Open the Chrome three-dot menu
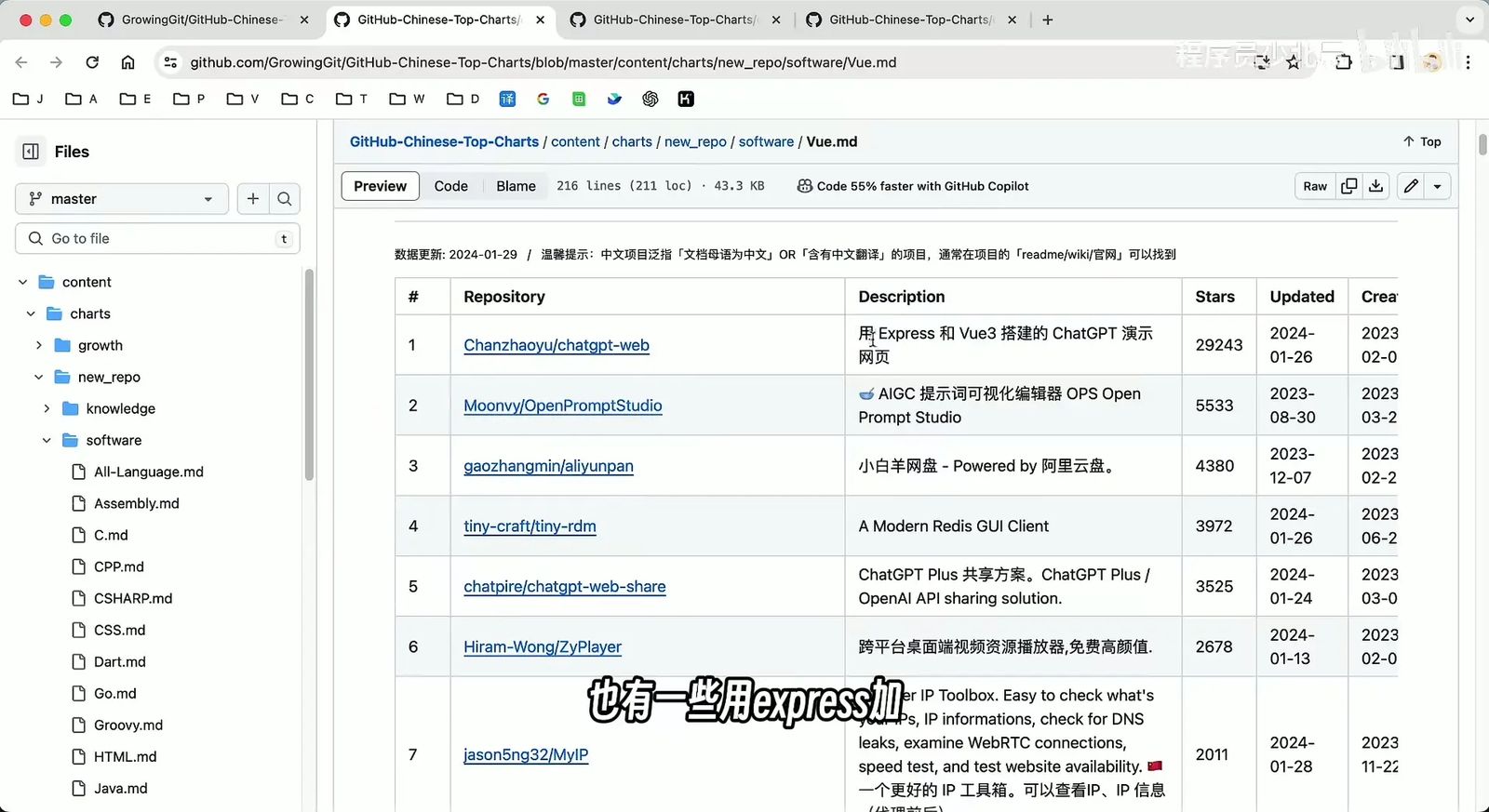The image size is (1489, 812). coord(1468,62)
